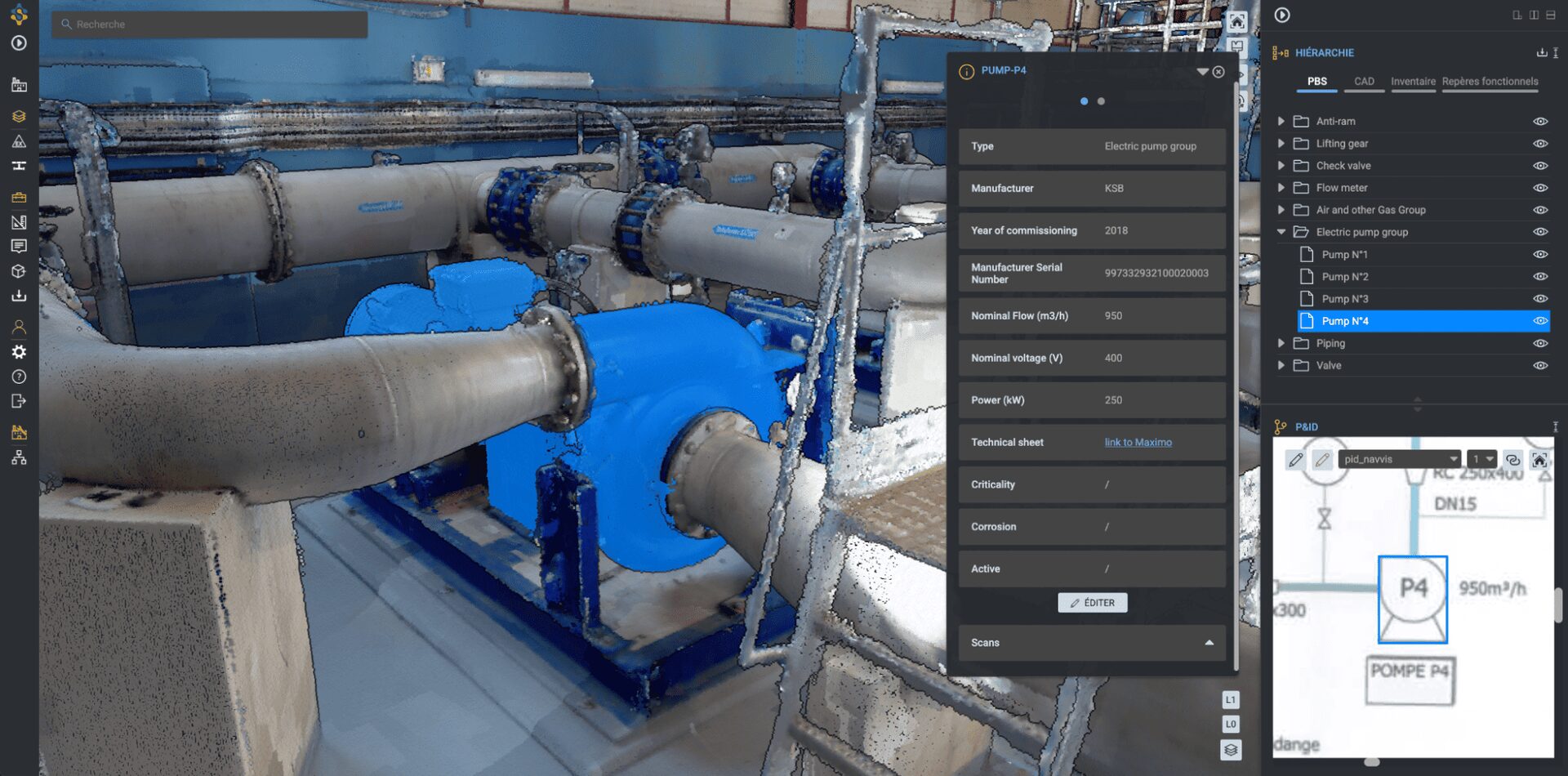Click the settings gear in left sidebar
This screenshot has width=1568, height=776.
point(19,352)
